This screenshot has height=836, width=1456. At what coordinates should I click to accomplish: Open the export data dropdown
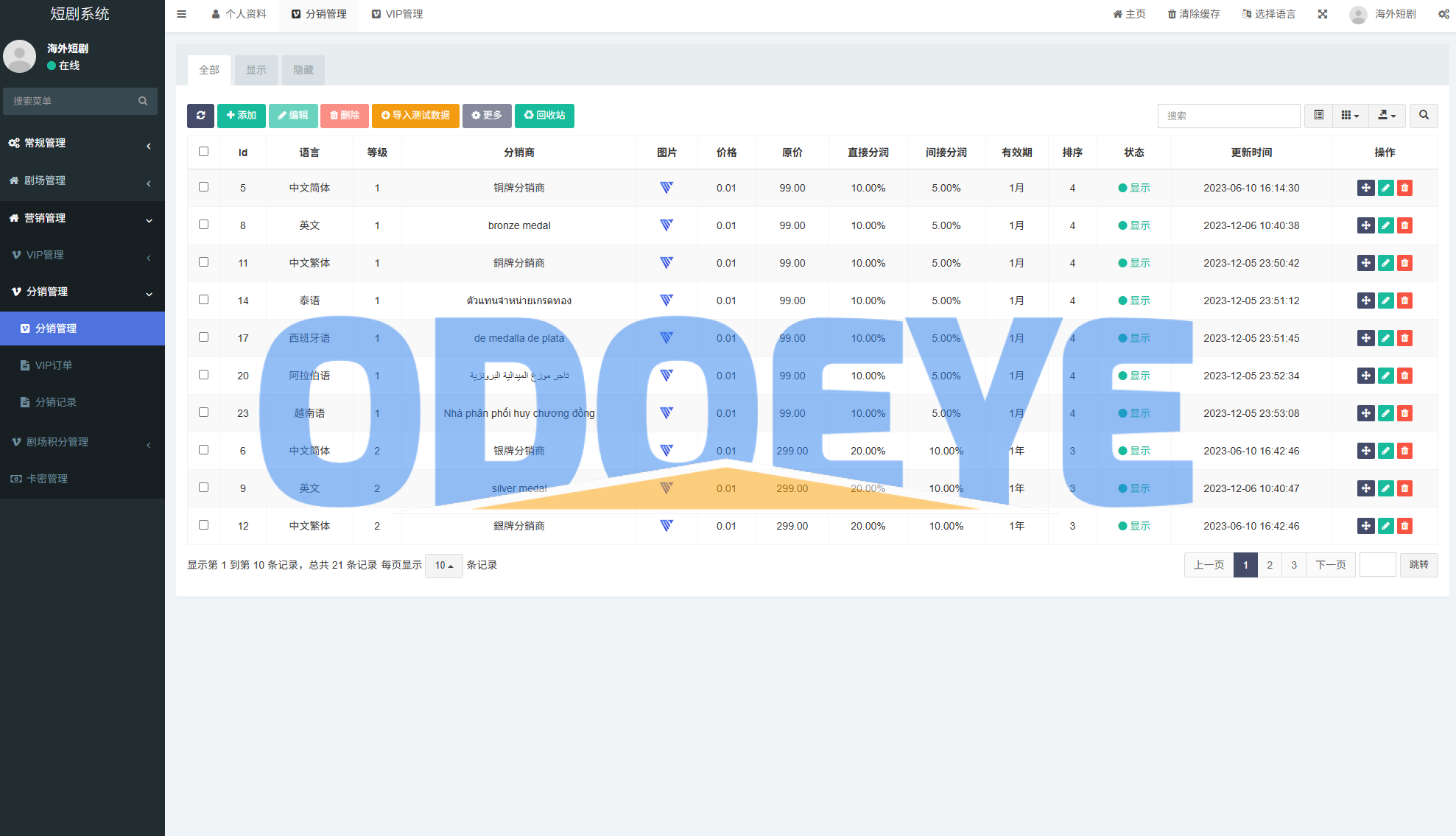(1387, 116)
